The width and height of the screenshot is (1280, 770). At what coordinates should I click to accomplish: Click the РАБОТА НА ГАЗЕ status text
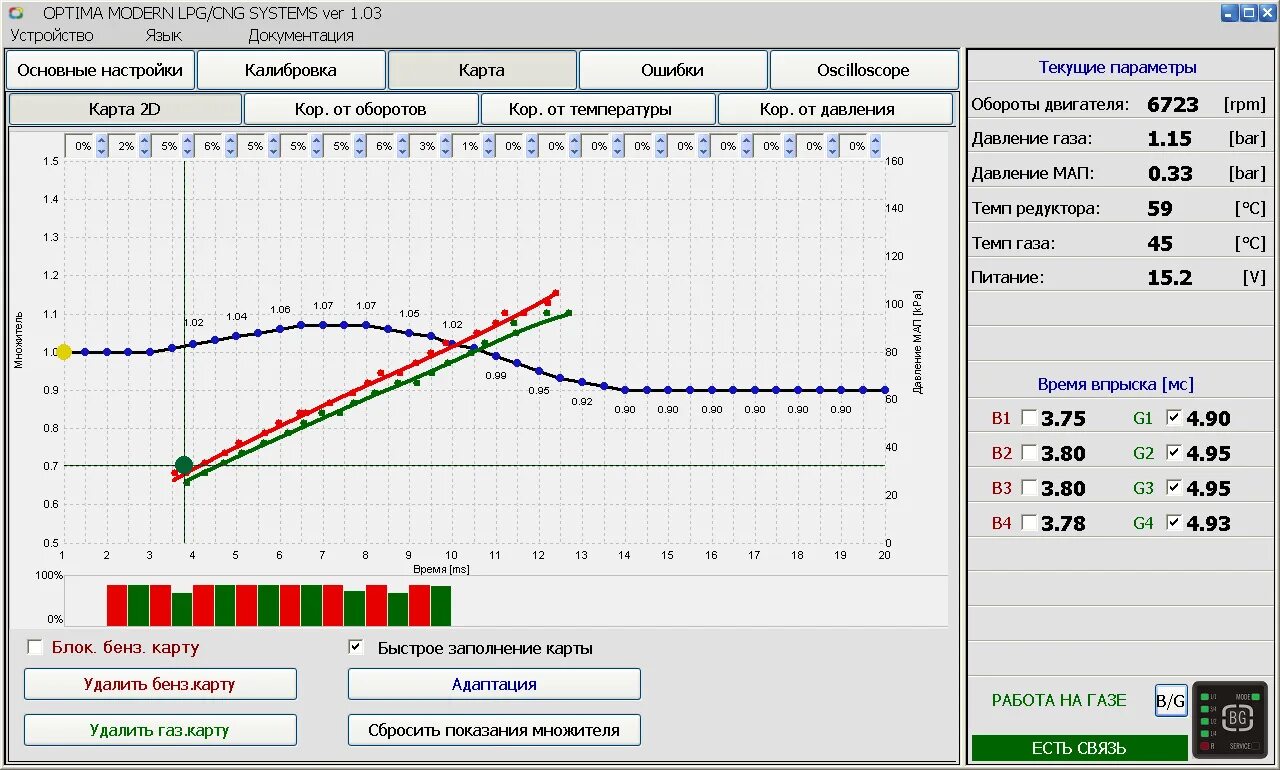pyautogui.click(x=1059, y=700)
